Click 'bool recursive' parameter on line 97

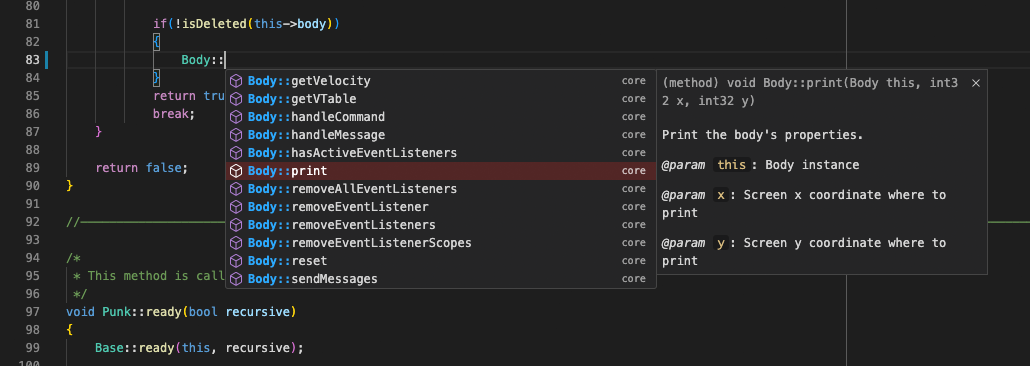(239, 311)
